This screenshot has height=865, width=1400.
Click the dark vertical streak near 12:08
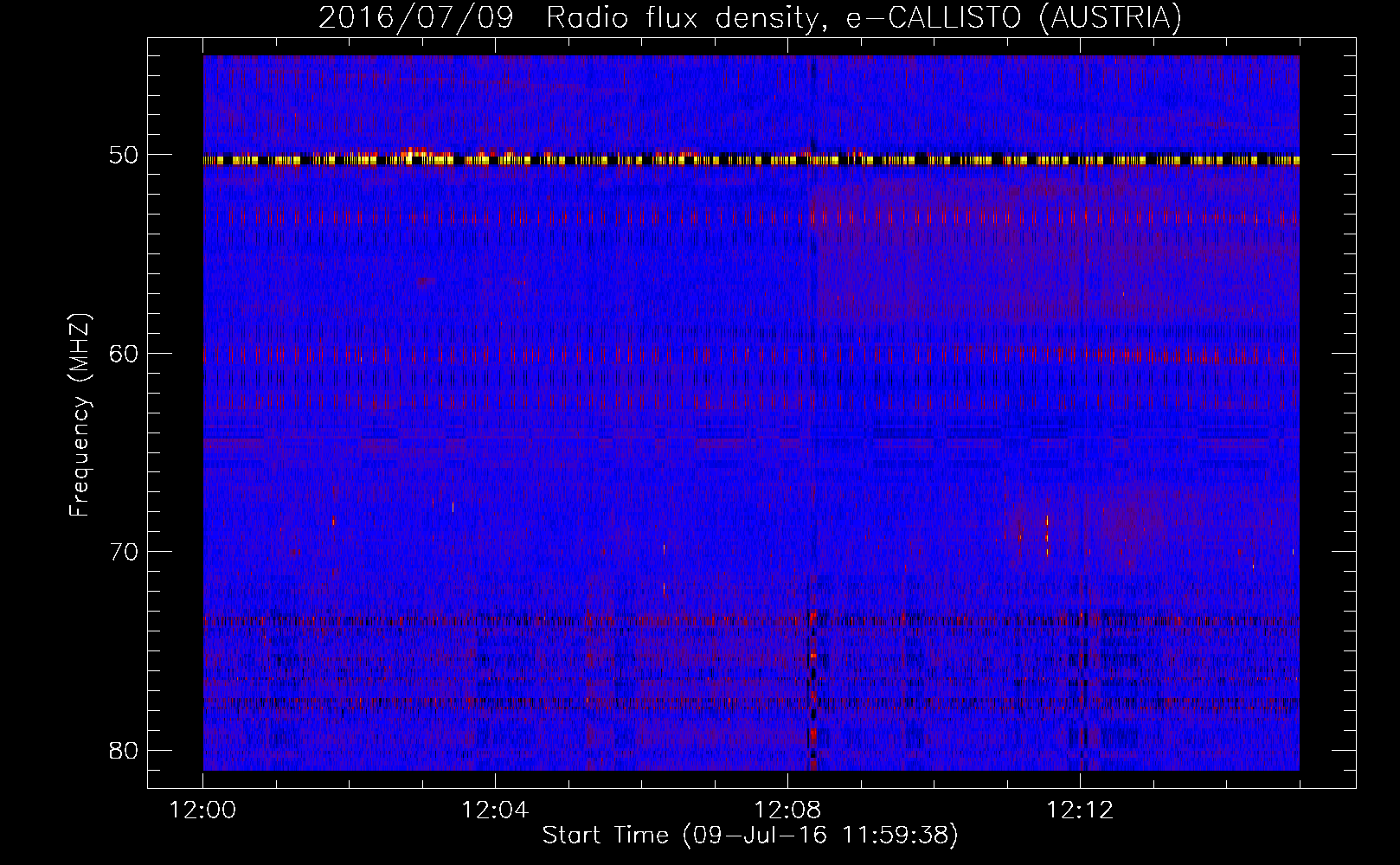coord(812,413)
